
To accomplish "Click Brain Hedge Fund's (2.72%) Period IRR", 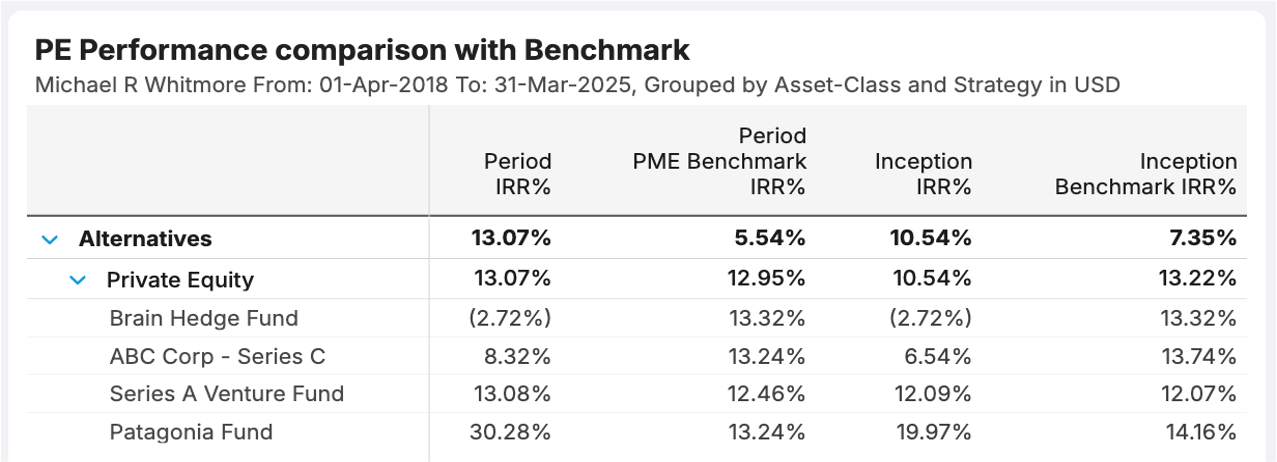I will pos(510,318).
